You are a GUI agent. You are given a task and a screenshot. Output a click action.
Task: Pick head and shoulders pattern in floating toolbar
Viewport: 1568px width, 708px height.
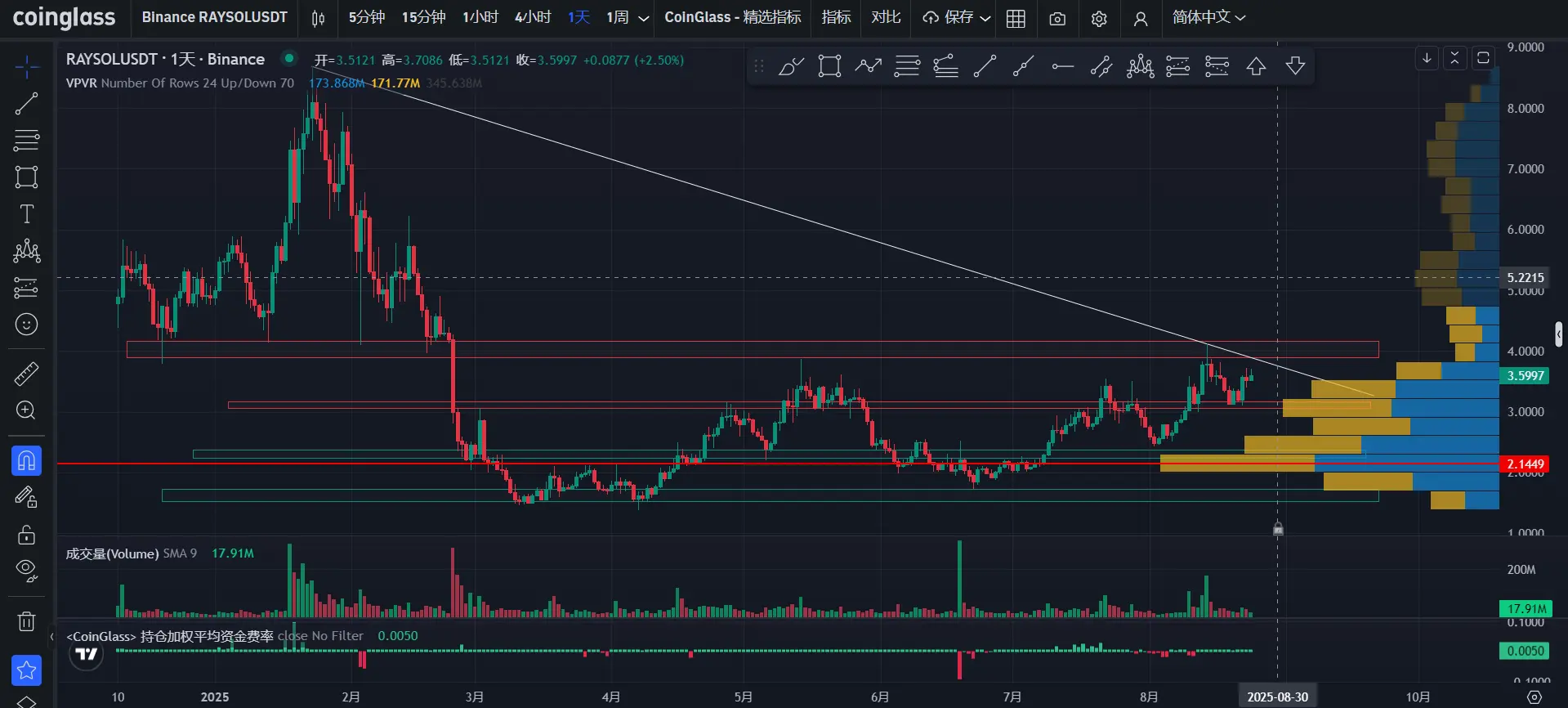pyautogui.click(x=1140, y=66)
